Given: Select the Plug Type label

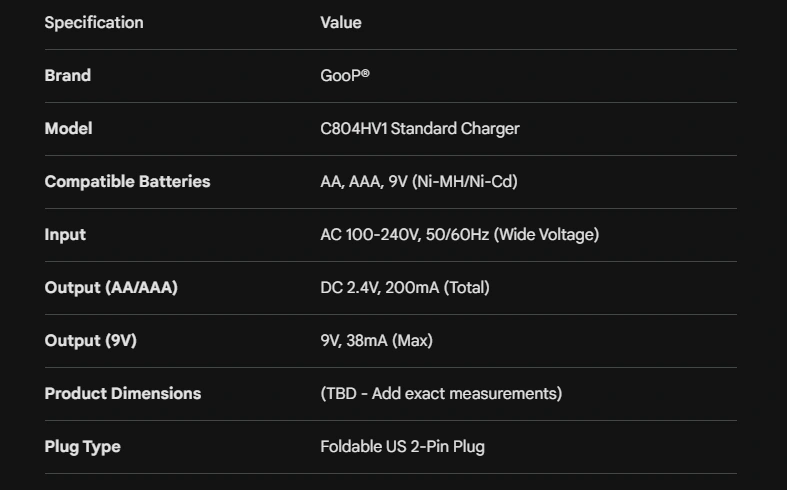Looking at the screenshot, I should pyautogui.click(x=82, y=446).
